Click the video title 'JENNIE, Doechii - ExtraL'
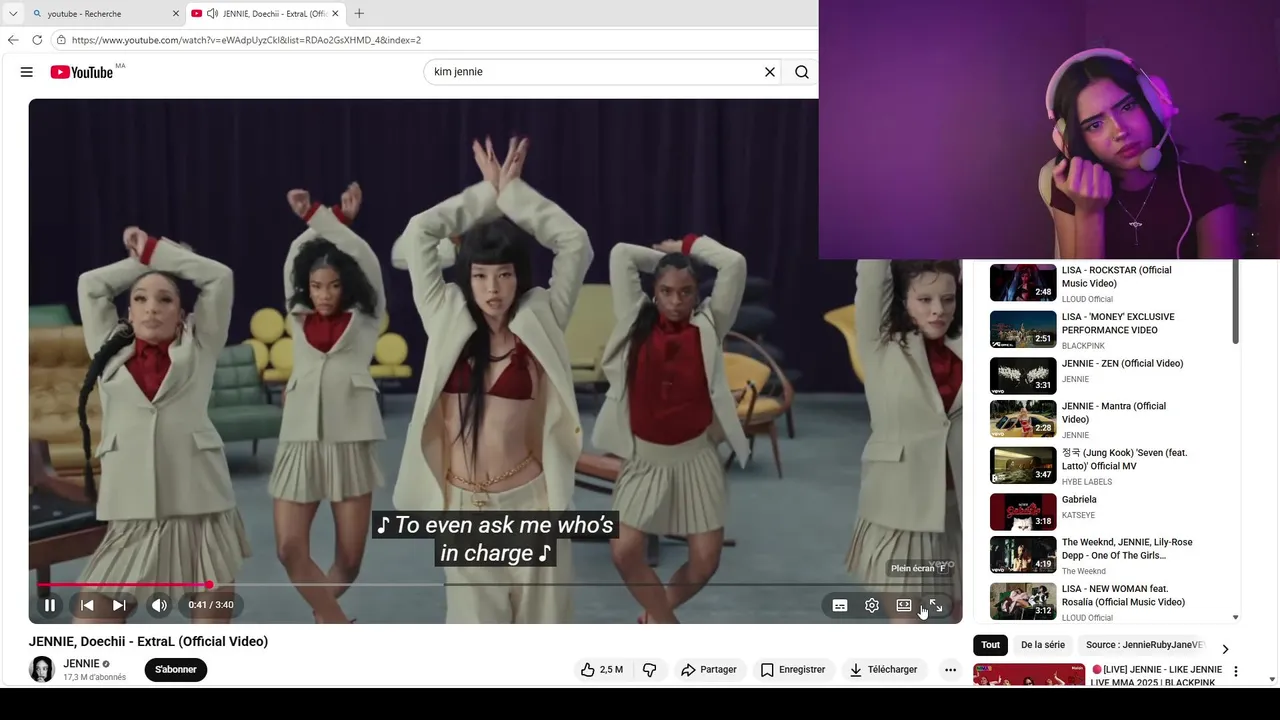1280x720 pixels. point(148,642)
